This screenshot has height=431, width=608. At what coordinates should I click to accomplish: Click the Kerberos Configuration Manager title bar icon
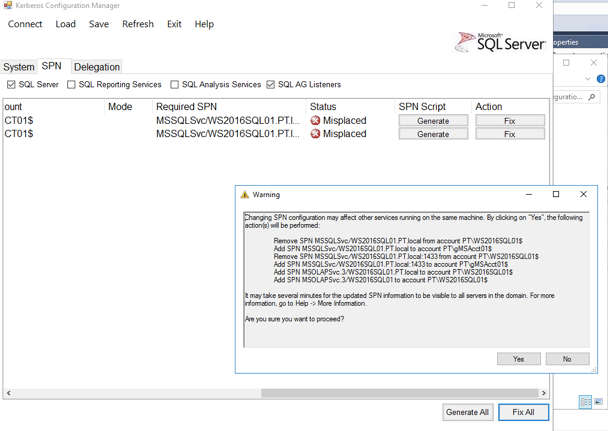(x=9, y=6)
